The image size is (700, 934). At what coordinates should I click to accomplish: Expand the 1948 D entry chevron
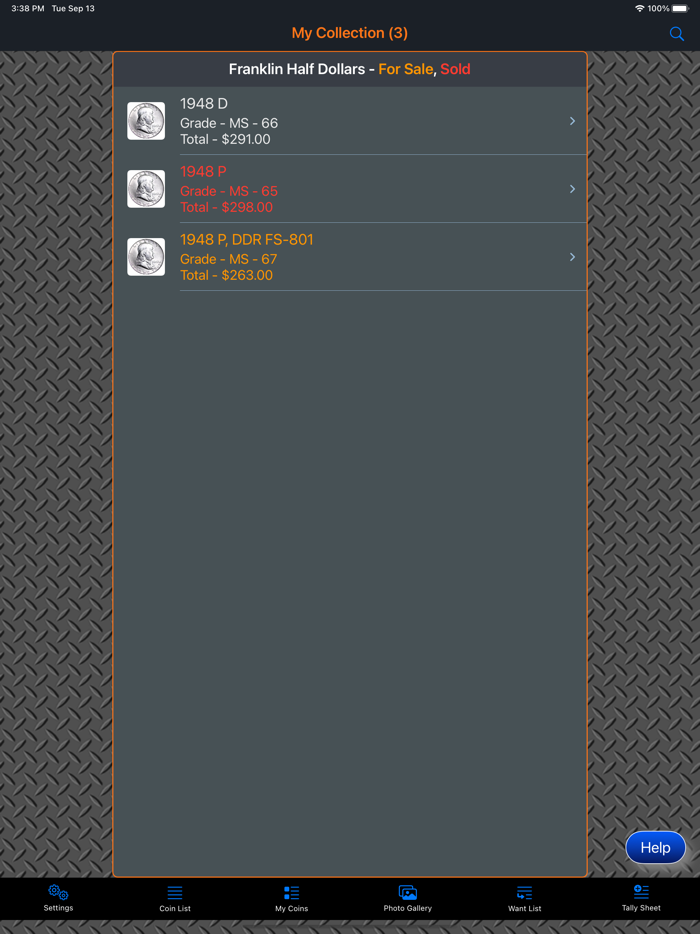pos(573,121)
